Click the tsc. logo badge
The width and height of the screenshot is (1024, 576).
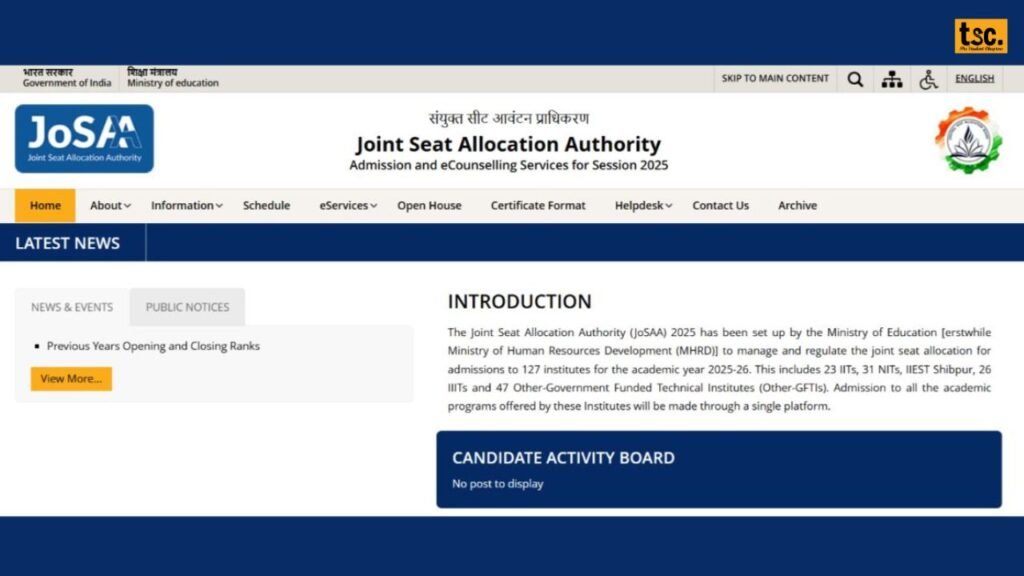click(980, 35)
